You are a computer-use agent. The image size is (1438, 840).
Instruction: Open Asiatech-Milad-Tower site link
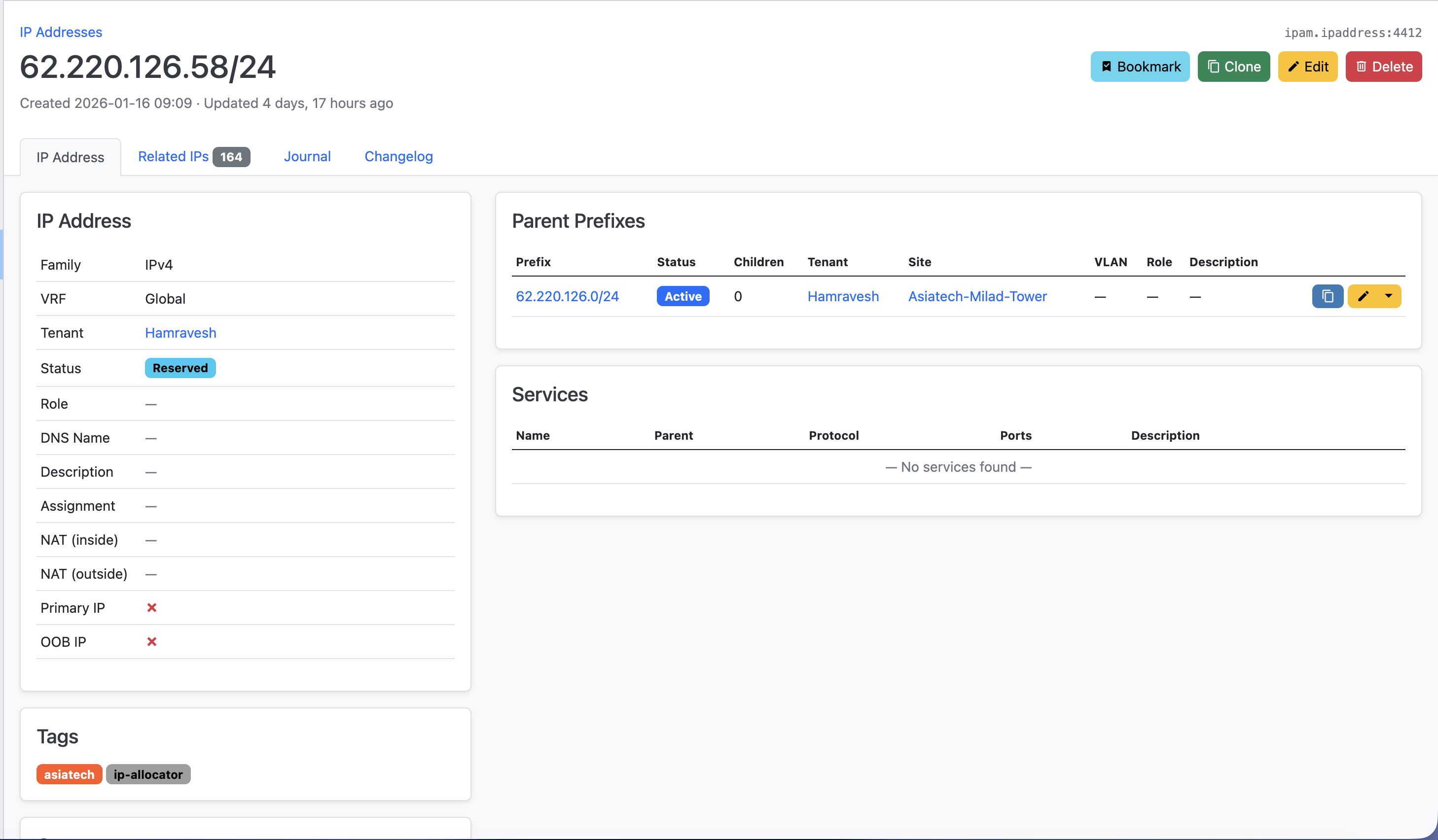[977, 297]
